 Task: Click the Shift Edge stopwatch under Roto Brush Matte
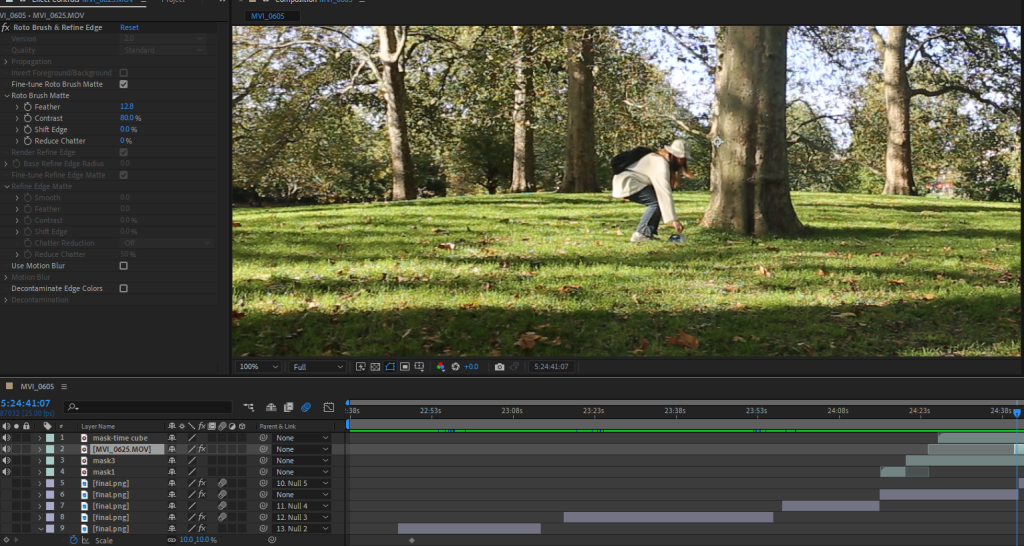(27, 129)
